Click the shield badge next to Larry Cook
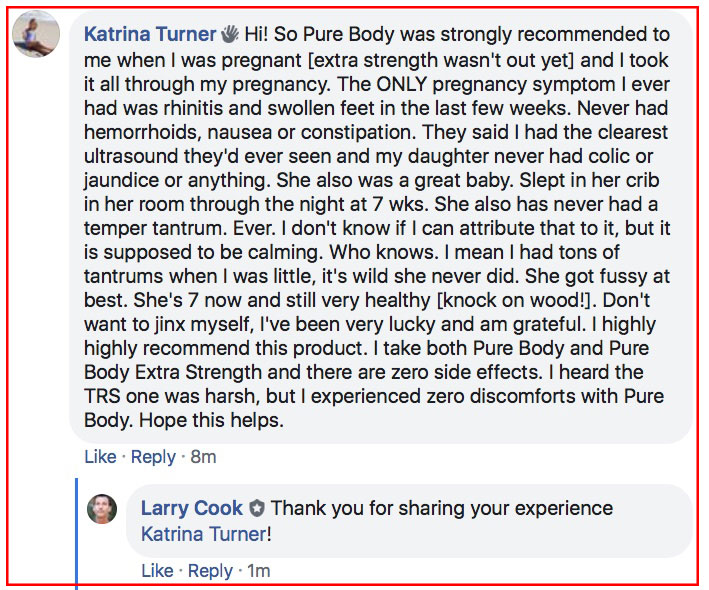The height and width of the screenshot is (590, 709). [257, 509]
